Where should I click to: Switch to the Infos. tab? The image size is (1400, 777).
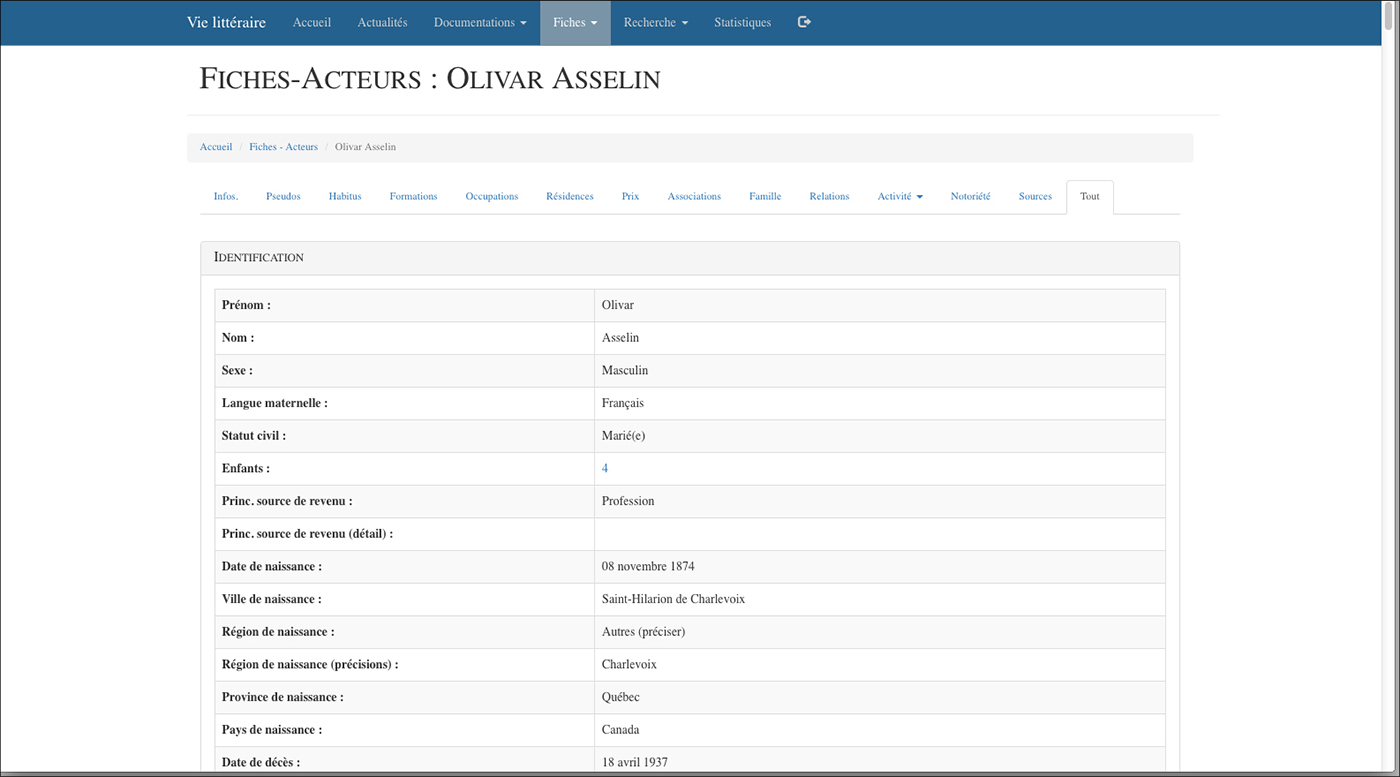click(x=226, y=196)
